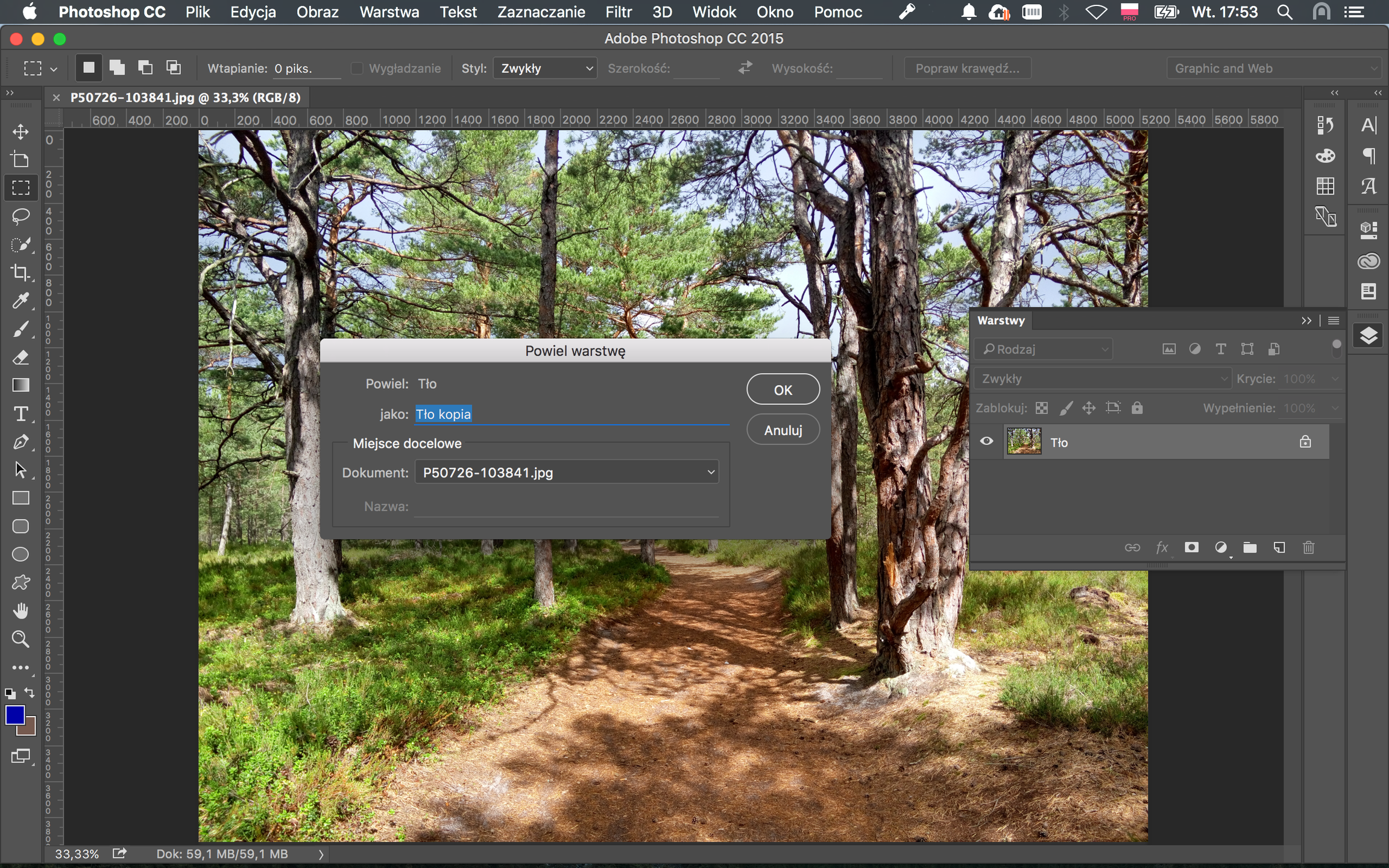Open the Dokument destination dropdown
Image resolution: width=1389 pixels, height=868 pixels.
[x=567, y=472]
